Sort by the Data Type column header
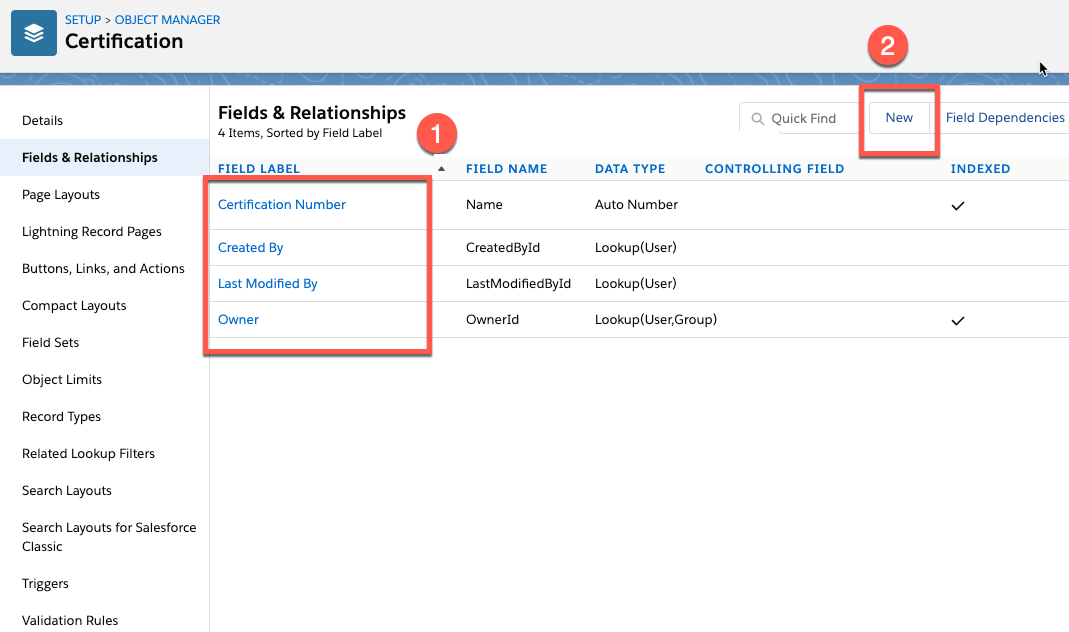The height and width of the screenshot is (632, 1069). tap(629, 168)
